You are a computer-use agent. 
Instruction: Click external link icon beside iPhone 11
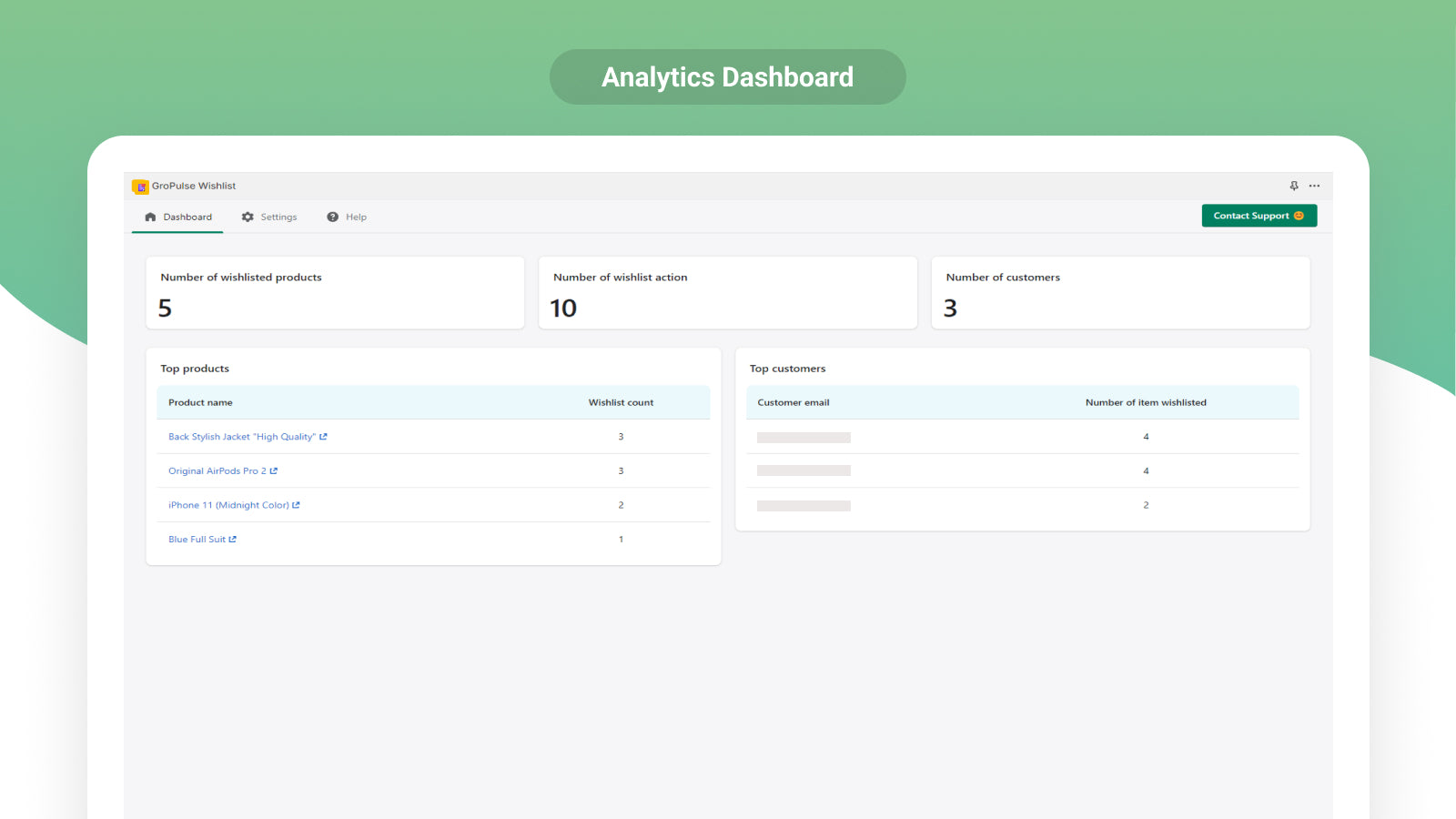(296, 505)
